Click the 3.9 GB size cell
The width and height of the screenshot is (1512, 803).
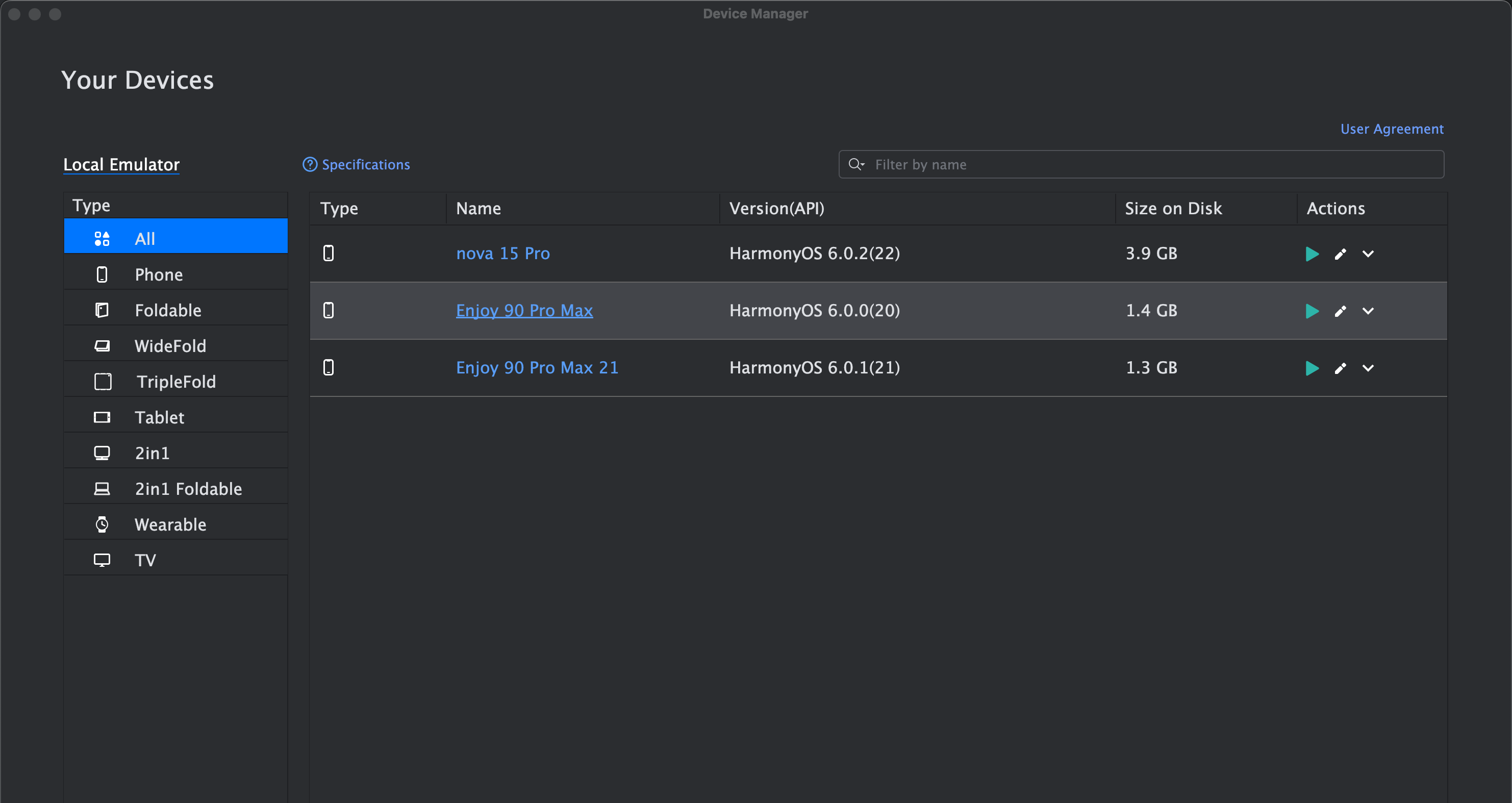click(x=1151, y=253)
